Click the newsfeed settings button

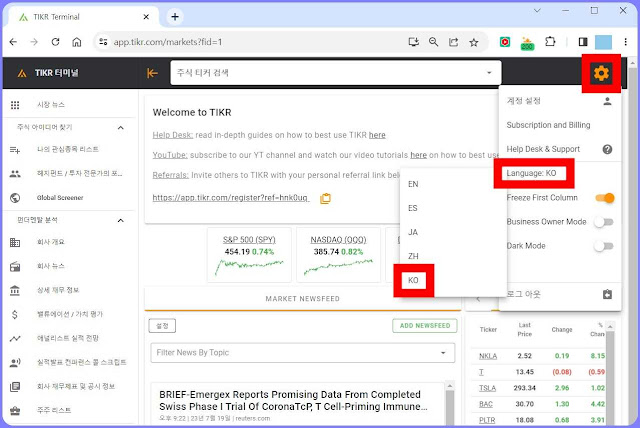click(162, 326)
